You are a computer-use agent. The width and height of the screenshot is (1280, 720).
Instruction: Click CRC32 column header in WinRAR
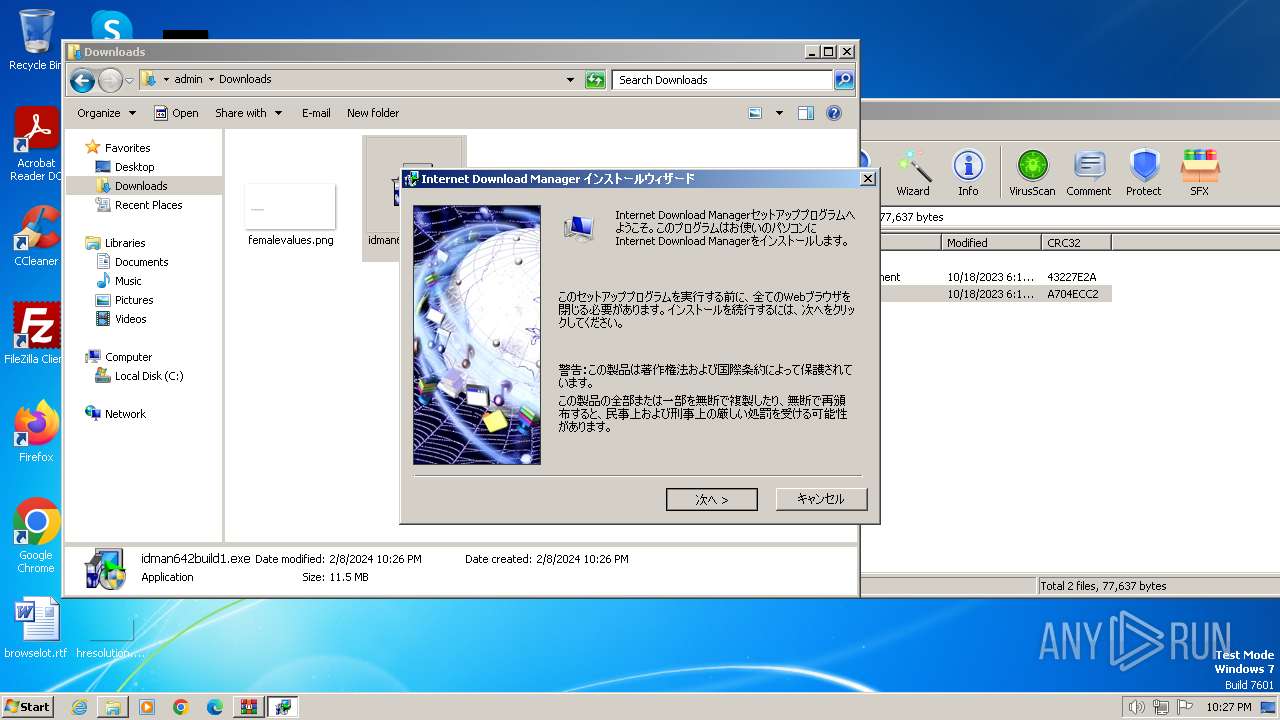point(1075,243)
